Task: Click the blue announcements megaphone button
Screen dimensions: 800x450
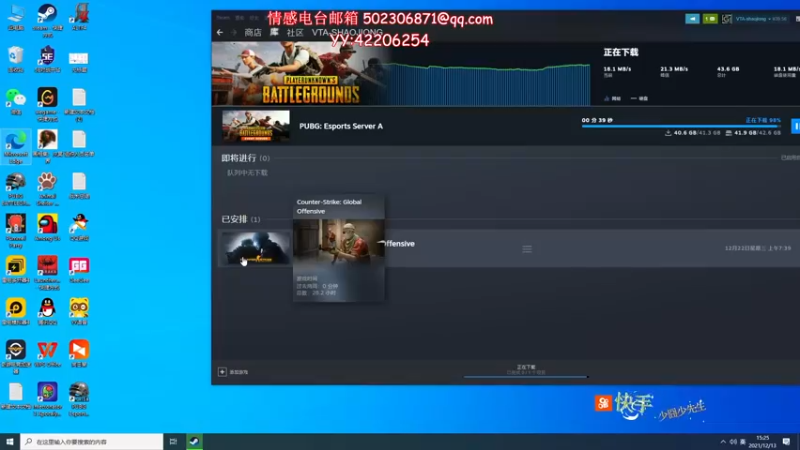Action: coord(692,19)
